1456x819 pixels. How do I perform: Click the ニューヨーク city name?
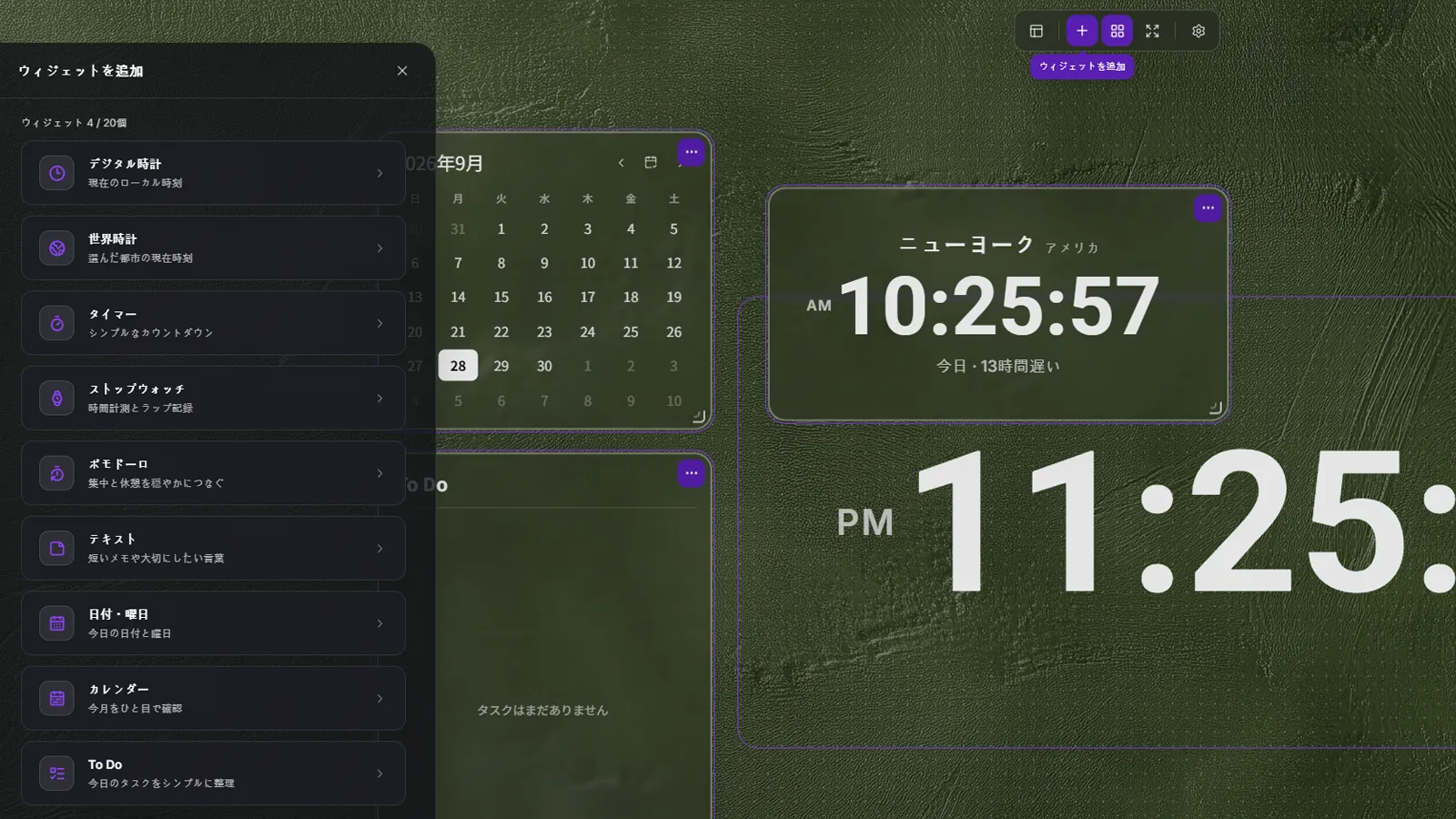[x=966, y=245]
